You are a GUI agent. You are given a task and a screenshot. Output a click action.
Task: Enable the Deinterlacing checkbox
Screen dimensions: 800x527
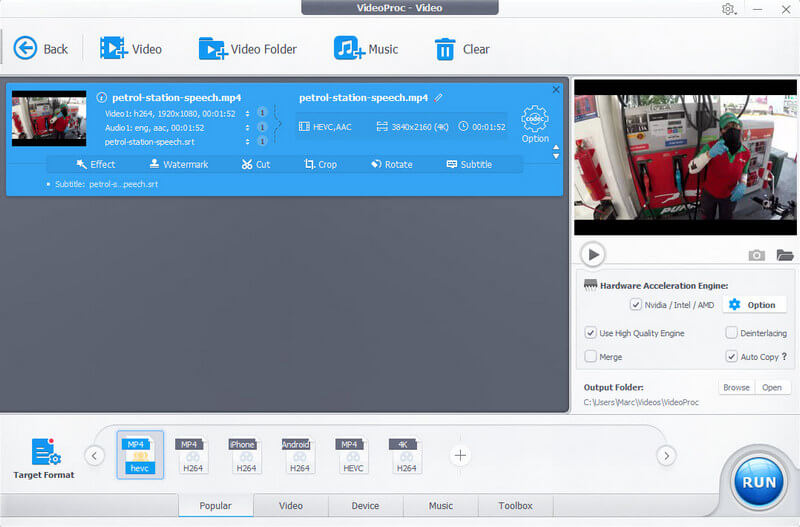(x=731, y=333)
